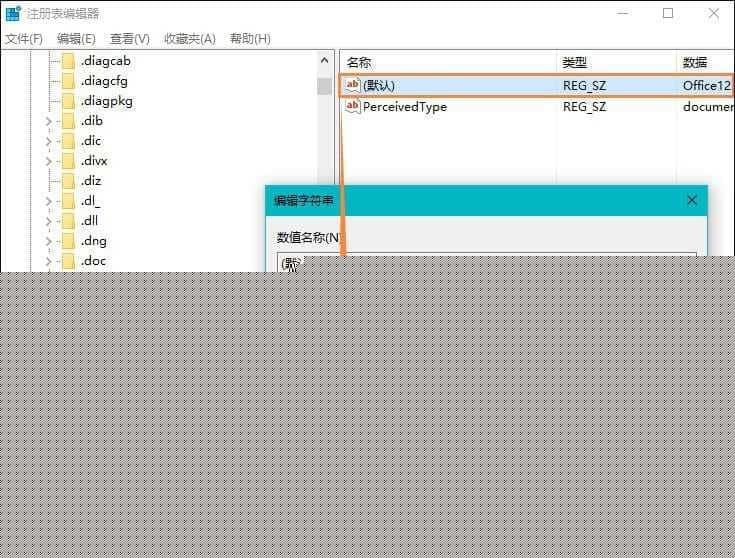Open the 查看(V) menu
The height and width of the screenshot is (558, 735).
(130, 38)
